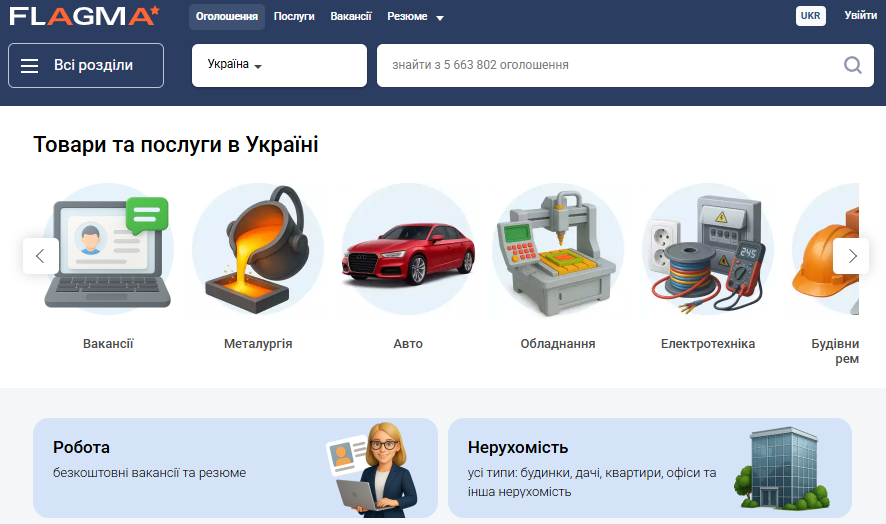Image resolution: width=886 pixels, height=524 pixels.
Task: Open the Вакансії tab in the top navigation
Action: [351, 16]
